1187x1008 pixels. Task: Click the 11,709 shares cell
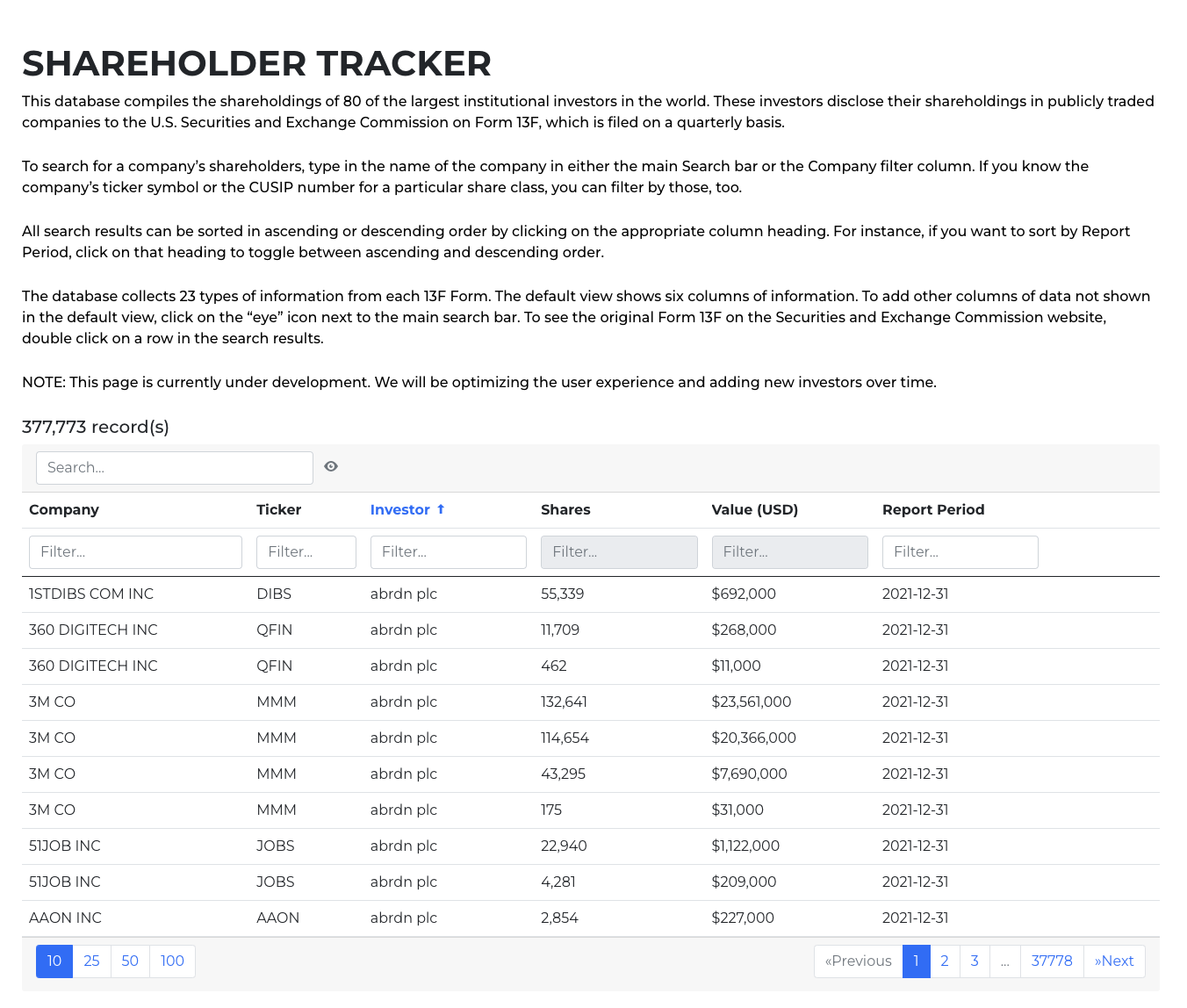(560, 630)
